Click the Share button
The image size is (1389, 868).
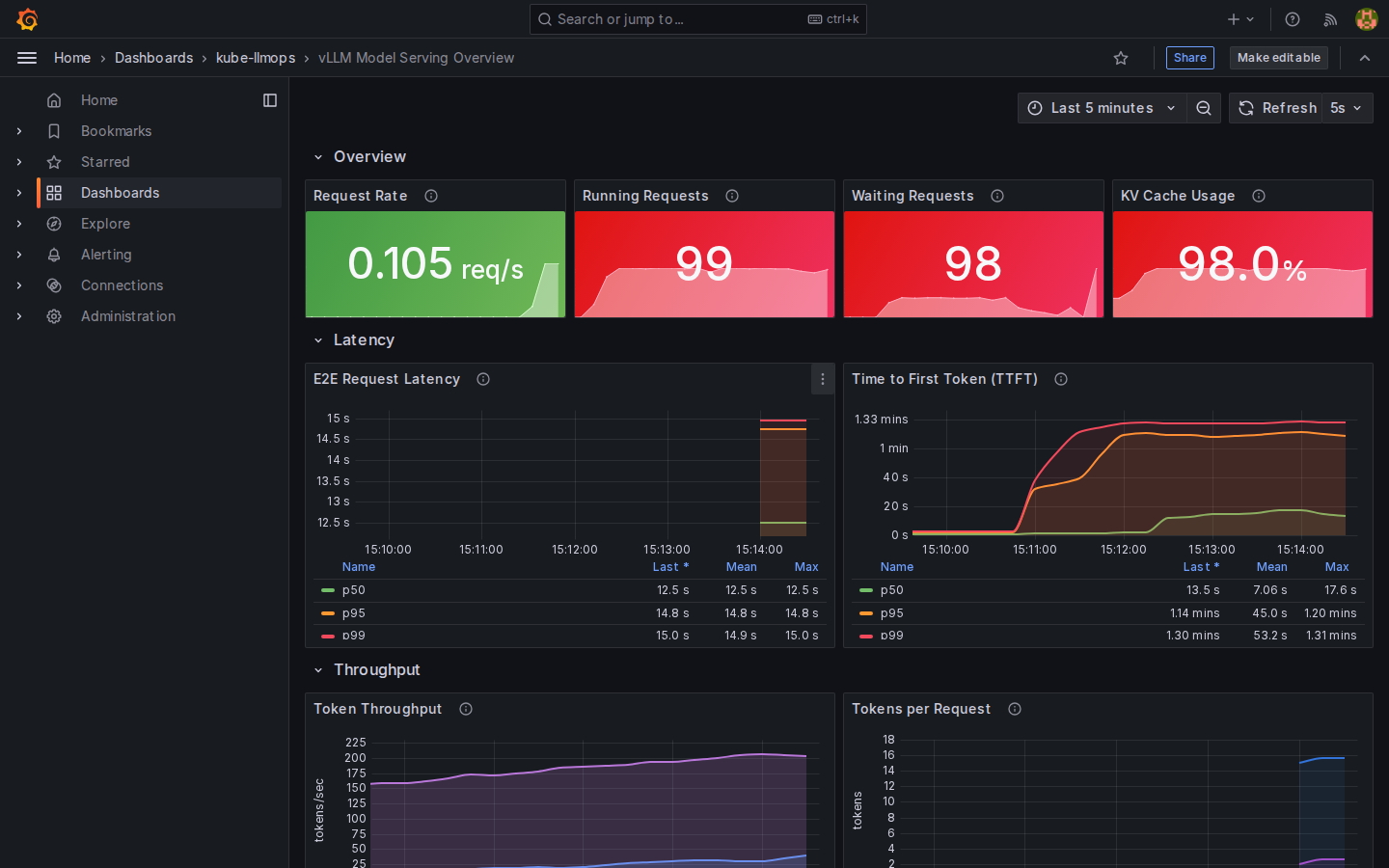pos(1189,58)
